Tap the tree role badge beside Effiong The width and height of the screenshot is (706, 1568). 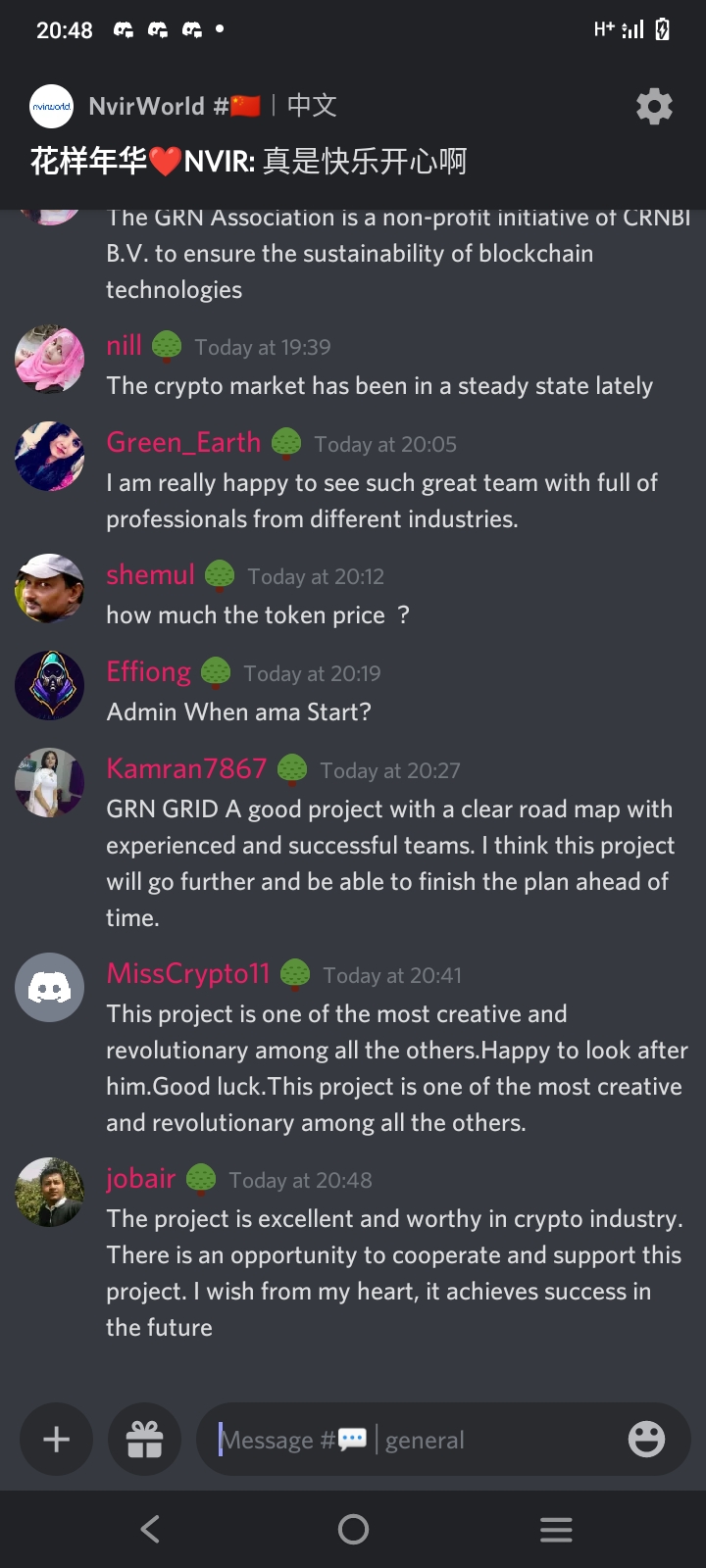[216, 672]
